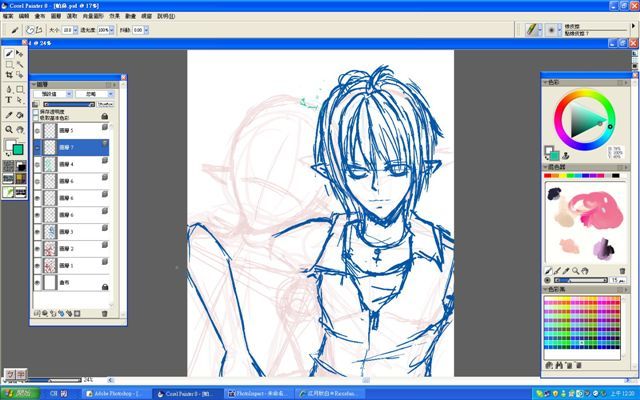This screenshot has height=400, width=640.
Task: Select layer row 圖層 3
Action: pos(72,231)
